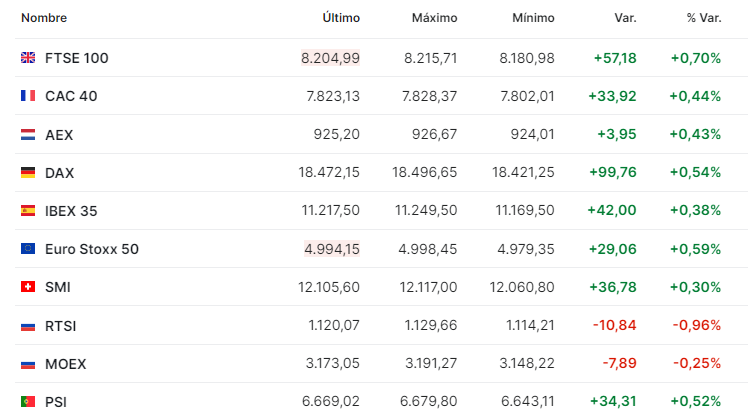
Task: Click the UK flag icon beside FTSE 100
Action: coord(28,58)
